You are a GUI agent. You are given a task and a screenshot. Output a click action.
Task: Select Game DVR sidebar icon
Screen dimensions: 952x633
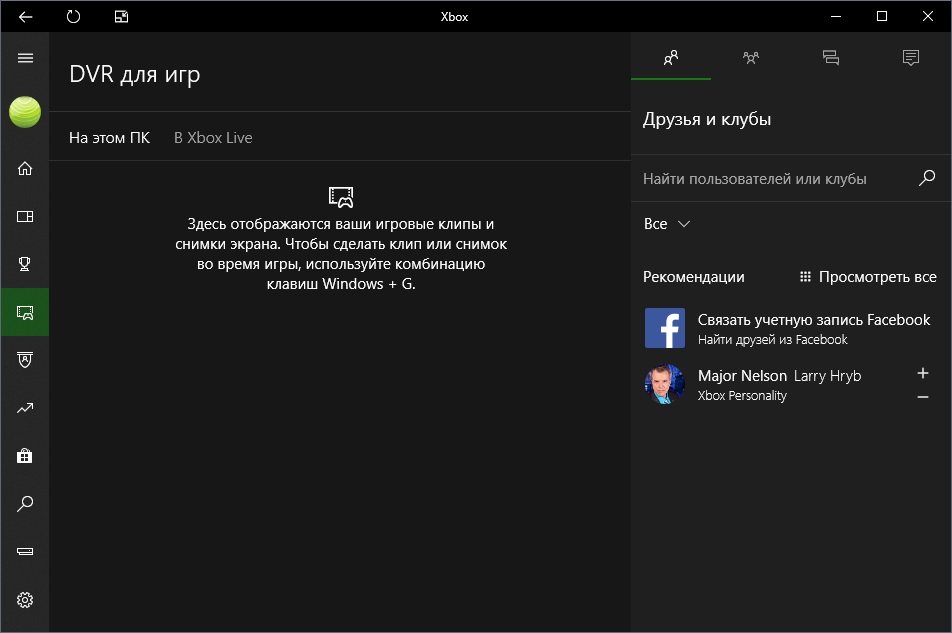tap(25, 312)
